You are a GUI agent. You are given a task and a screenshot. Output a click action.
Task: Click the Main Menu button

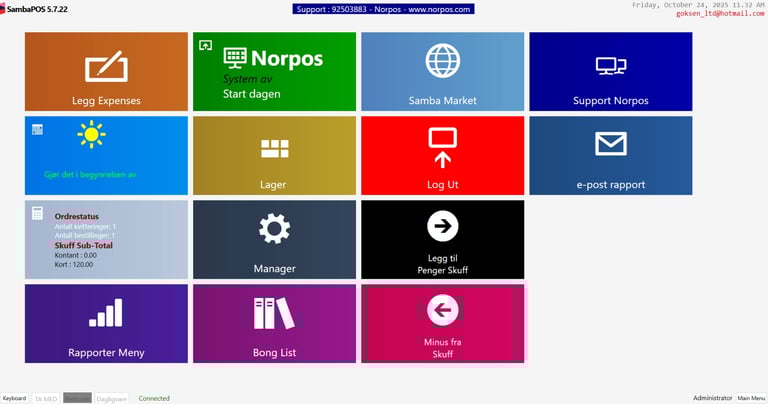[751, 398]
